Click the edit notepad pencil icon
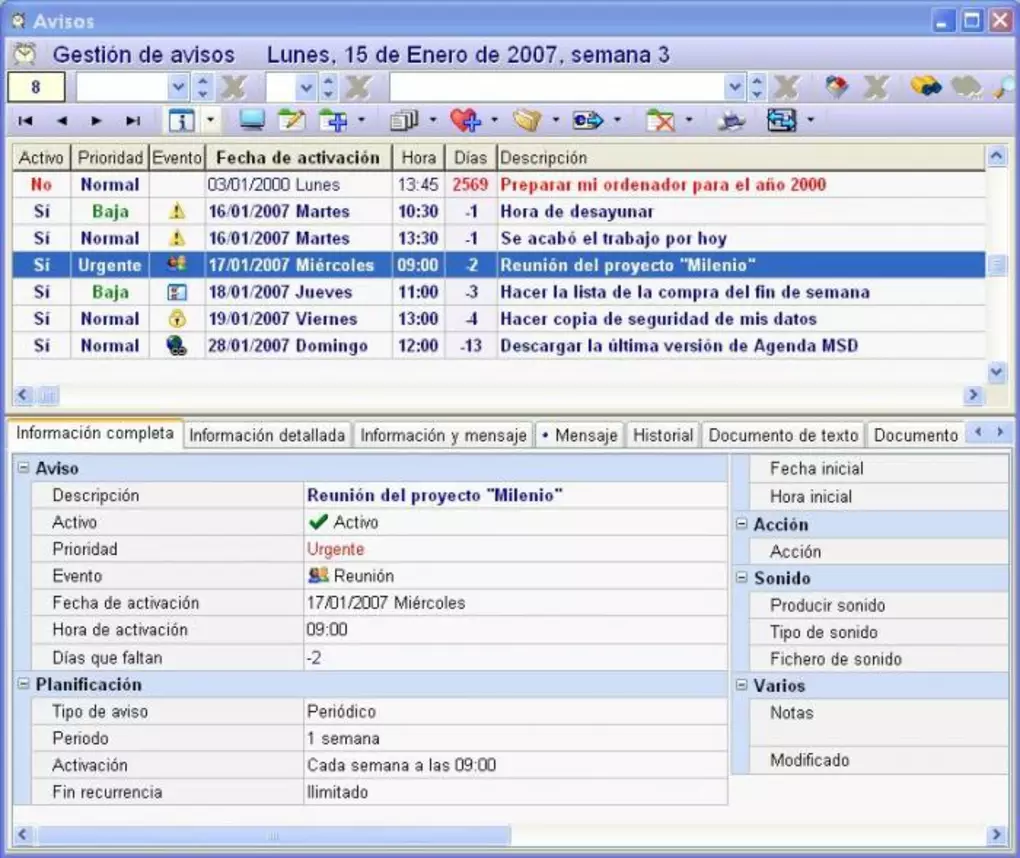This screenshot has height=858, width=1020. point(291,121)
